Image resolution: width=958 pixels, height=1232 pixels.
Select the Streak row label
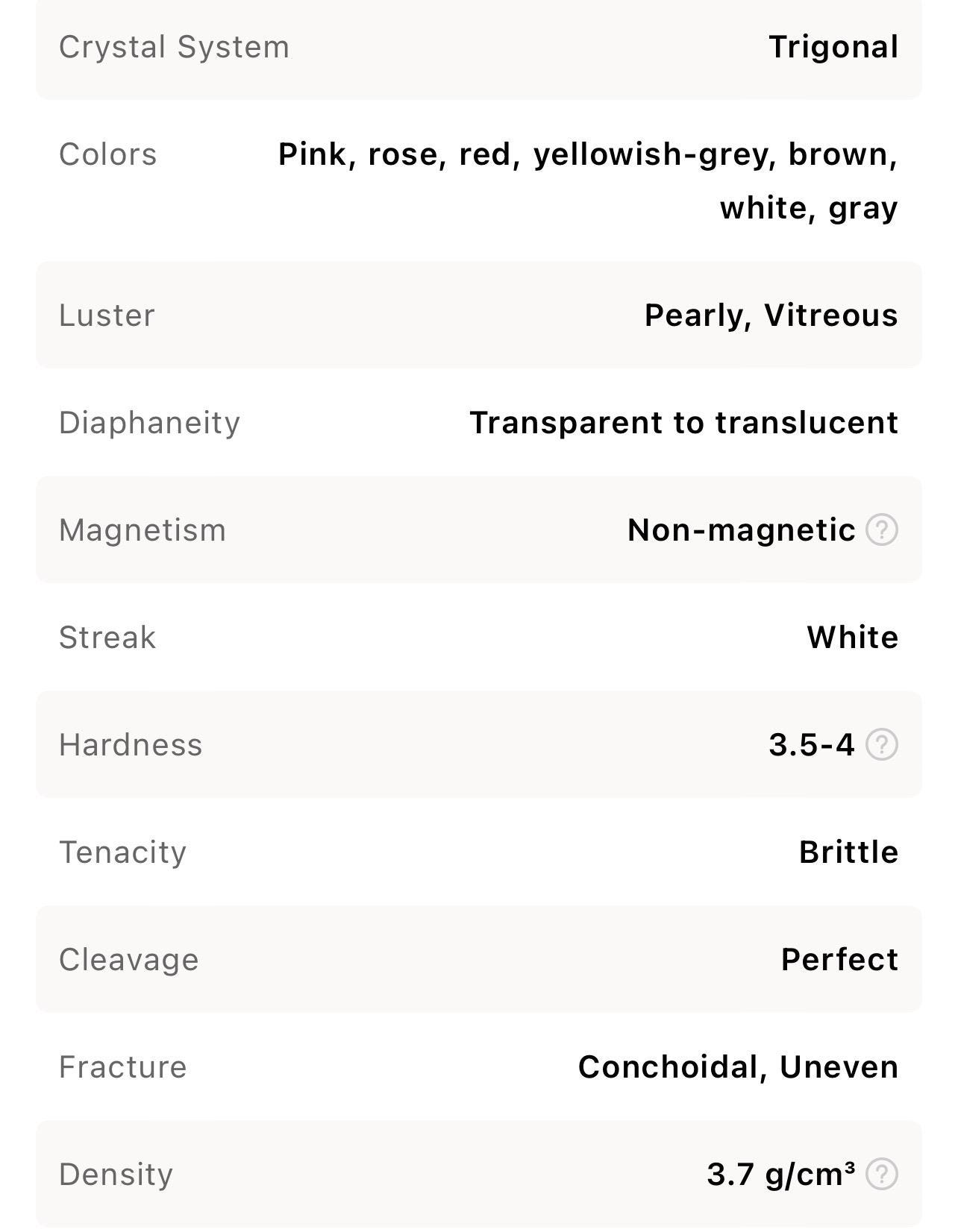pos(107,638)
